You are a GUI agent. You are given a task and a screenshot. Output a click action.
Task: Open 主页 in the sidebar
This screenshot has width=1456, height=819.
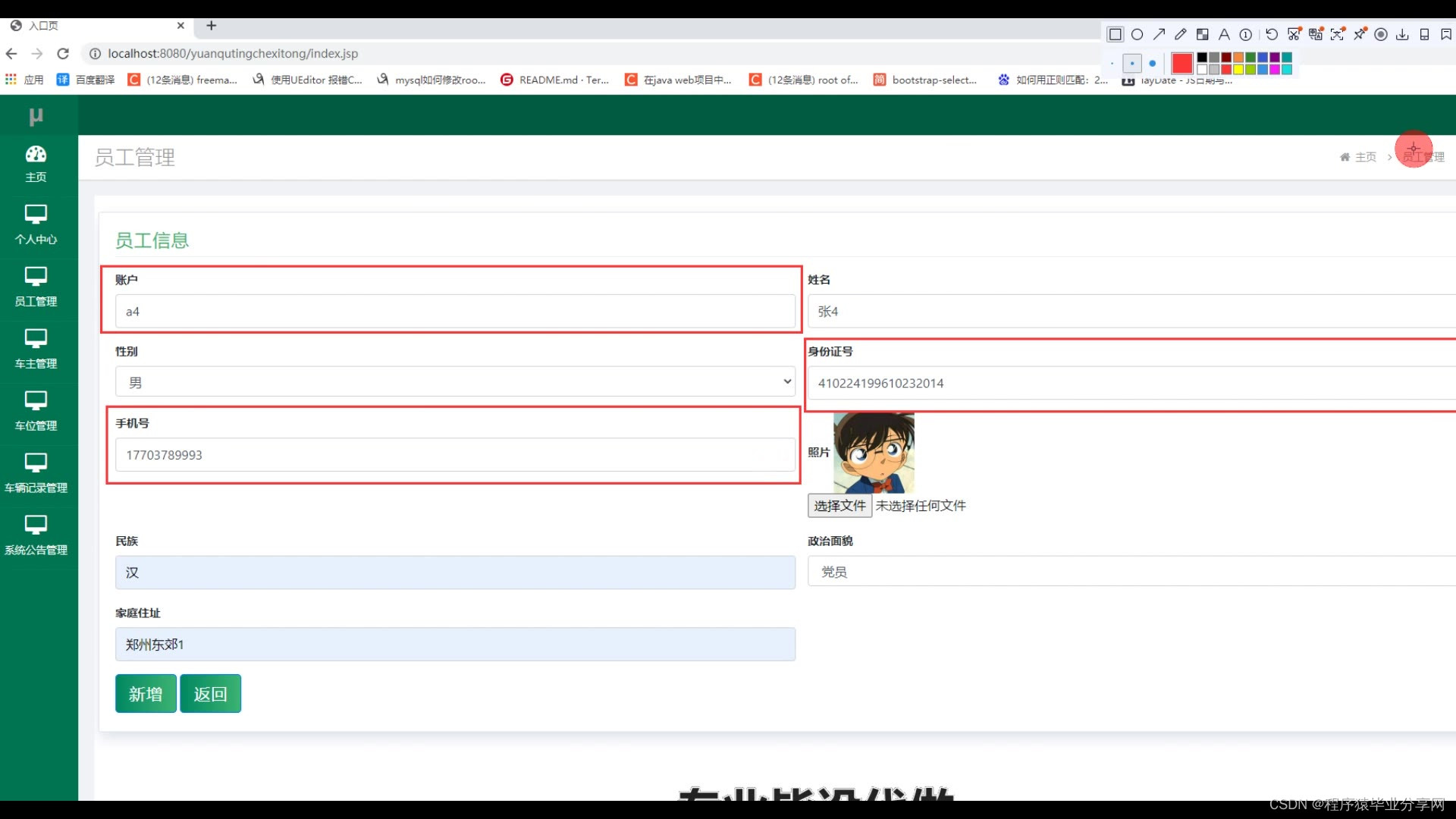coord(36,164)
